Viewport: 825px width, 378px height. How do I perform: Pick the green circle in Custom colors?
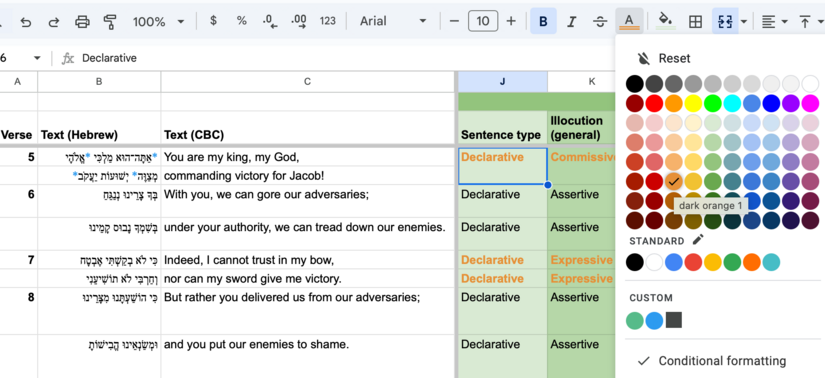coord(635,320)
